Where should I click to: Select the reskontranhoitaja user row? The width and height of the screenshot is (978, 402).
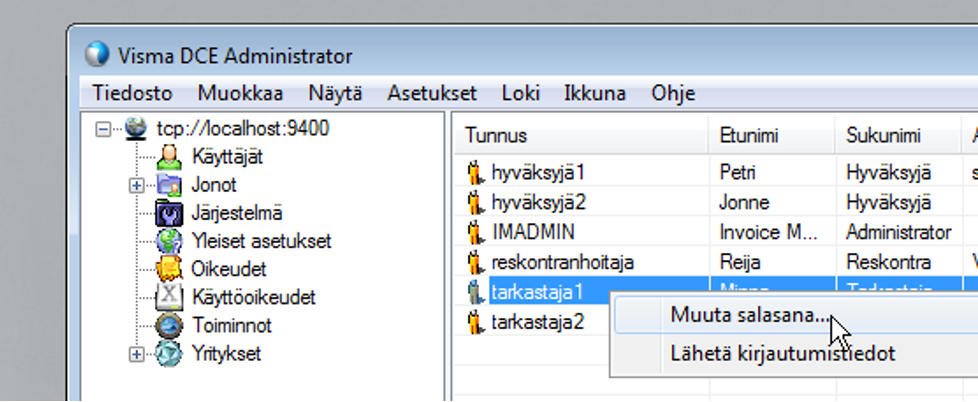click(x=549, y=263)
